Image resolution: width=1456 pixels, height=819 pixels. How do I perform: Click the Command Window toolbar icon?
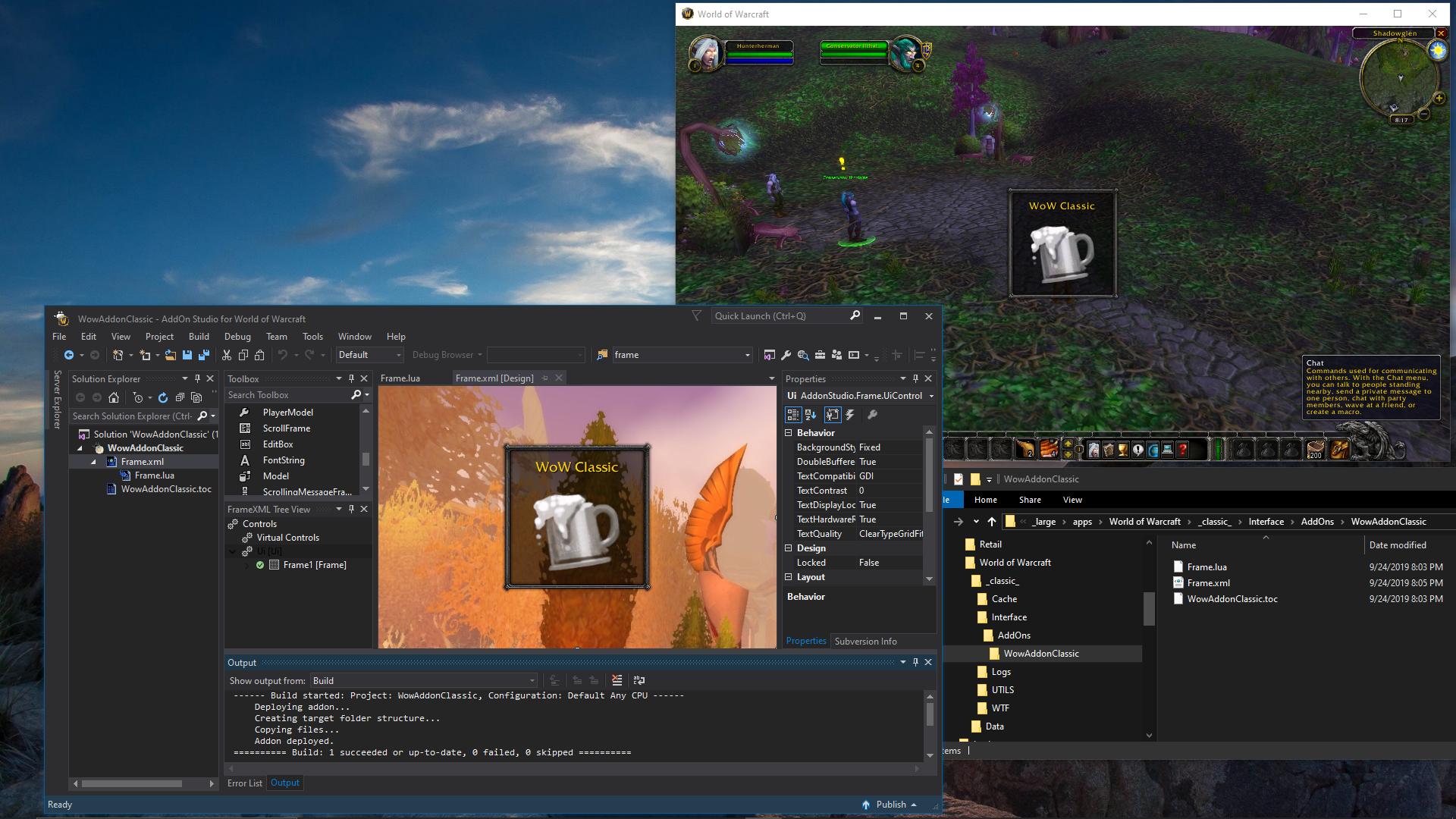(x=854, y=355)
